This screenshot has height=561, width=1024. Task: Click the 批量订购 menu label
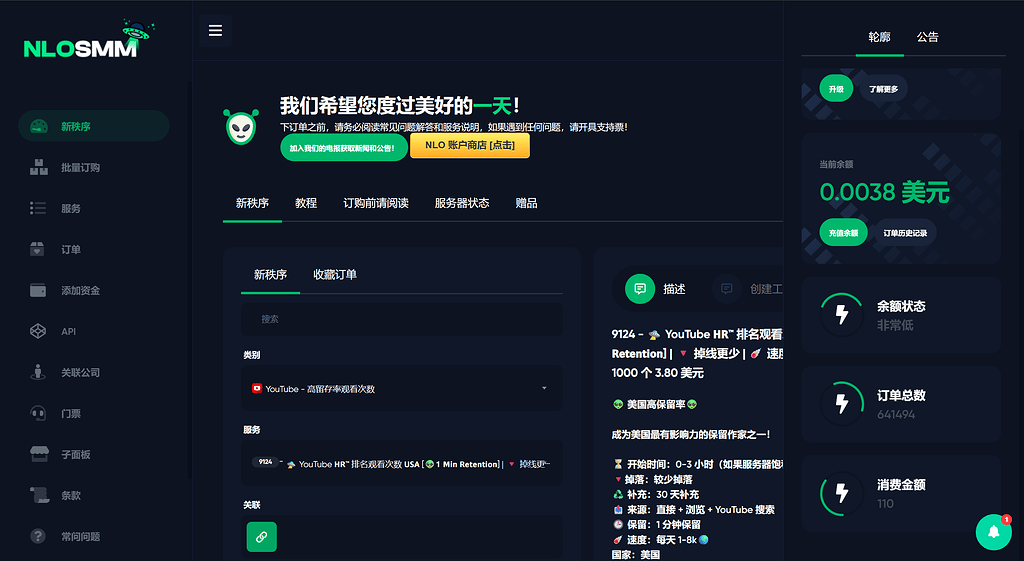point(80,168)
